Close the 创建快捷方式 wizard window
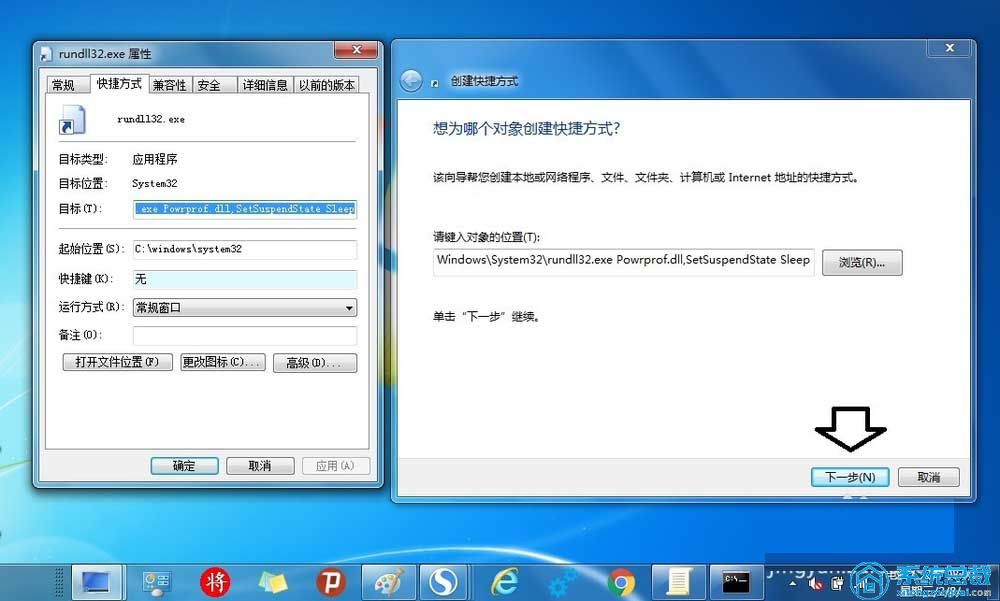This screenshot has width=1000, height=601. pos(950,48)
